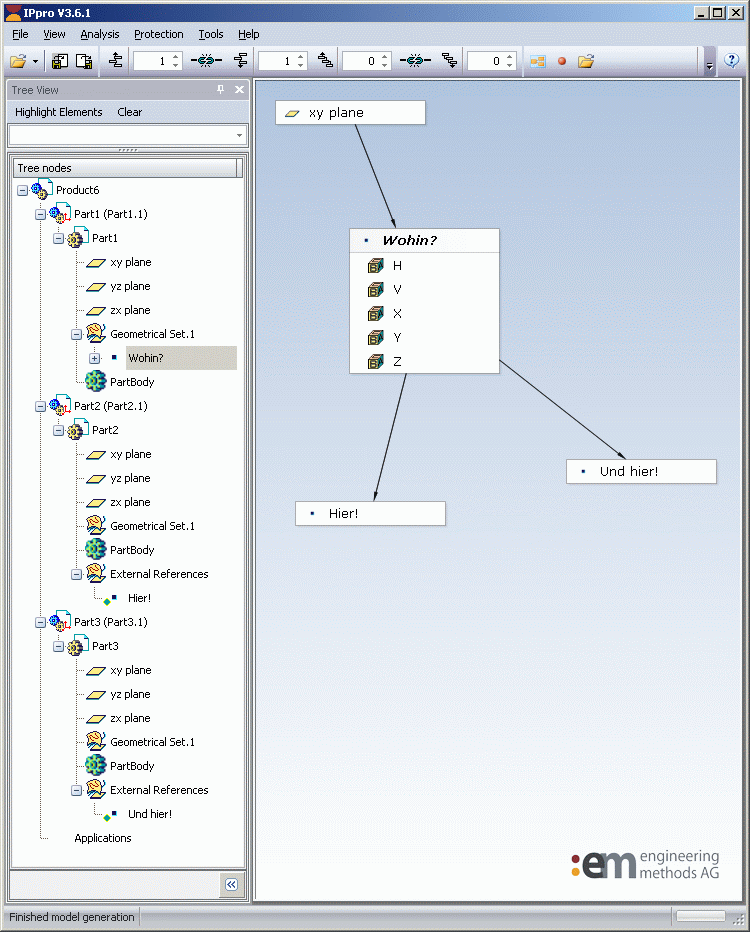
Task: Open the Tools menu
Action: tap(211, 34)
